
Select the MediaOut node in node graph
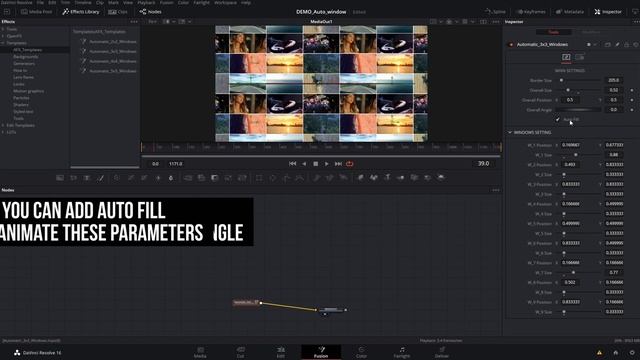(x=331, y=310)
